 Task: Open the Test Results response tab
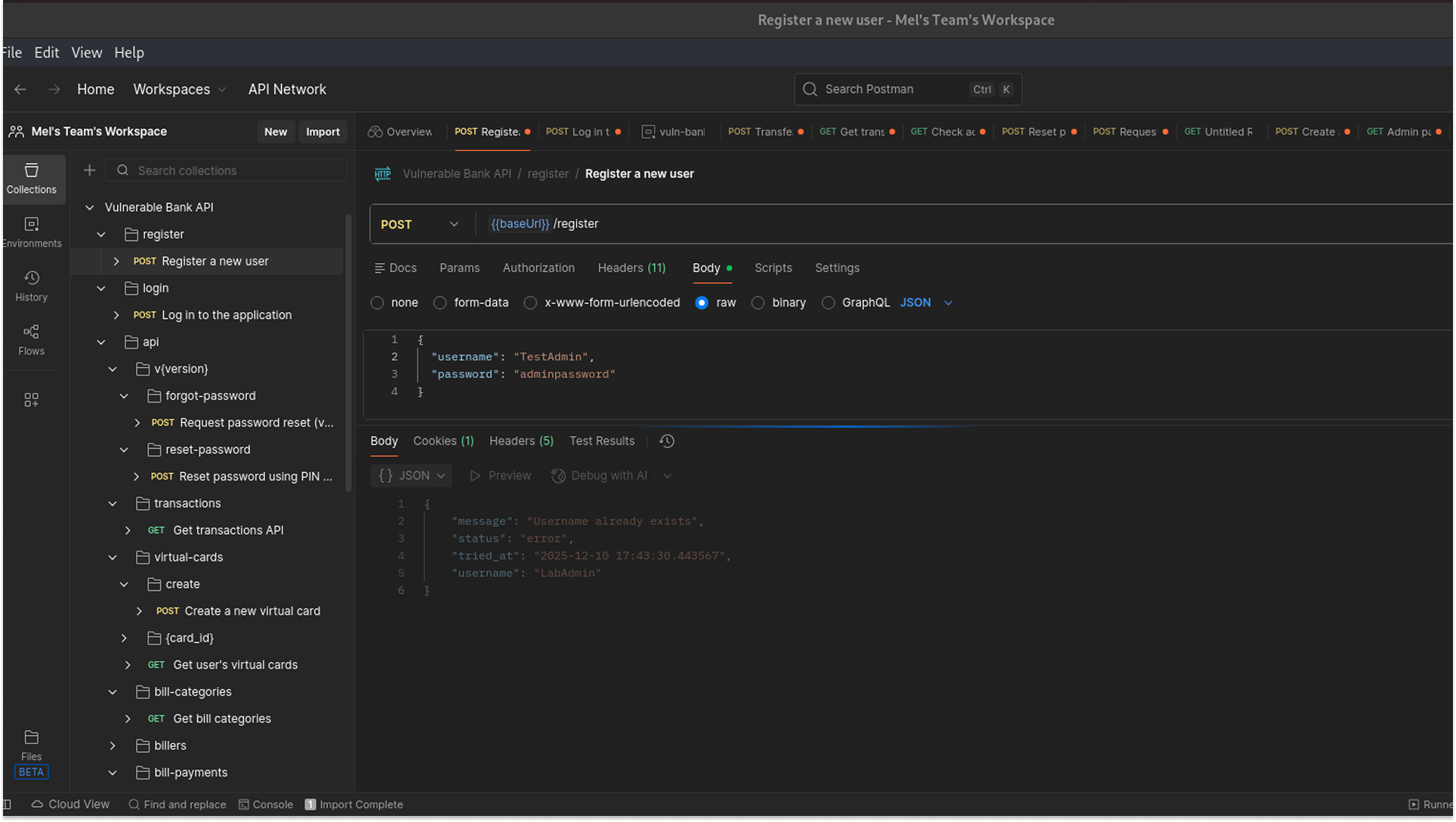tap(601, 441)
